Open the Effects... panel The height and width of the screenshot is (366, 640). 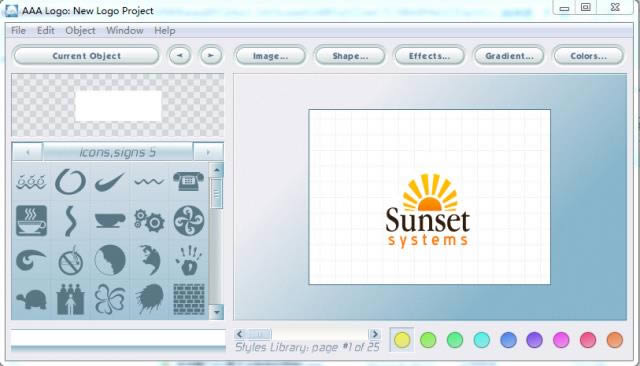point(429,56)
